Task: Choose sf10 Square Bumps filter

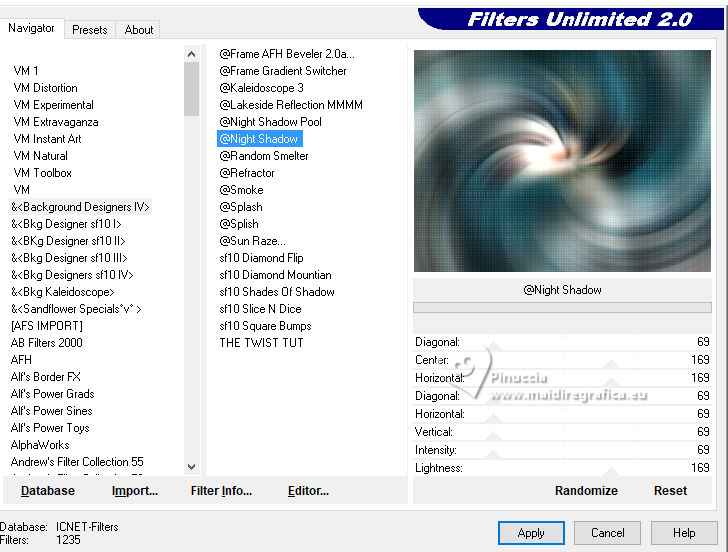Action: pyautogui.click(x=265, y=326)
